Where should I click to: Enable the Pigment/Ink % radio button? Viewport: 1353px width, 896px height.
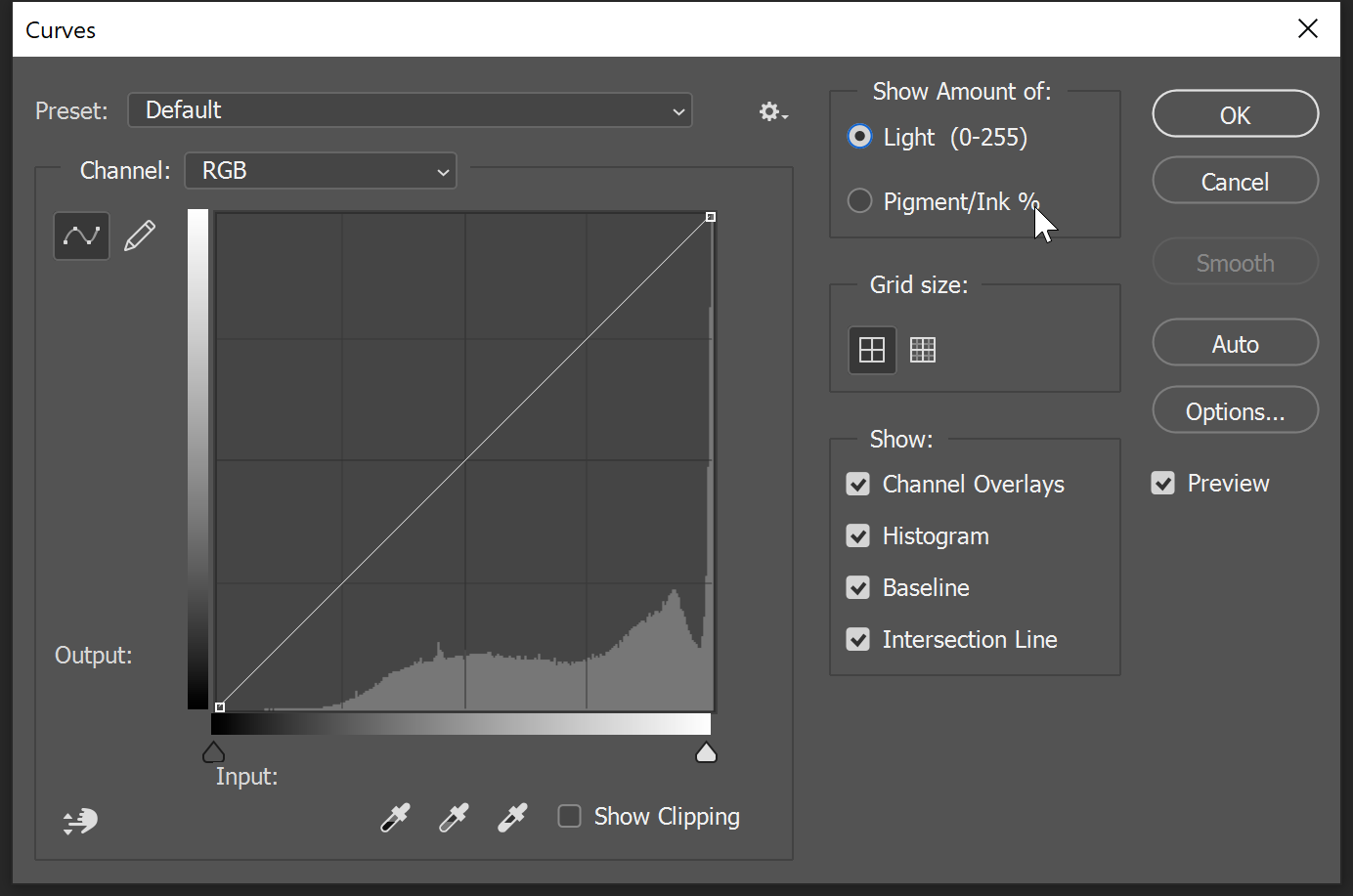(x=859, y=200)
